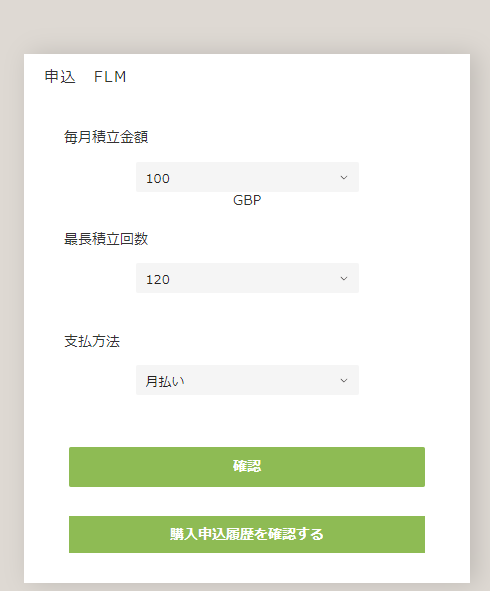Click the 申込 heading text

[60, 77]
